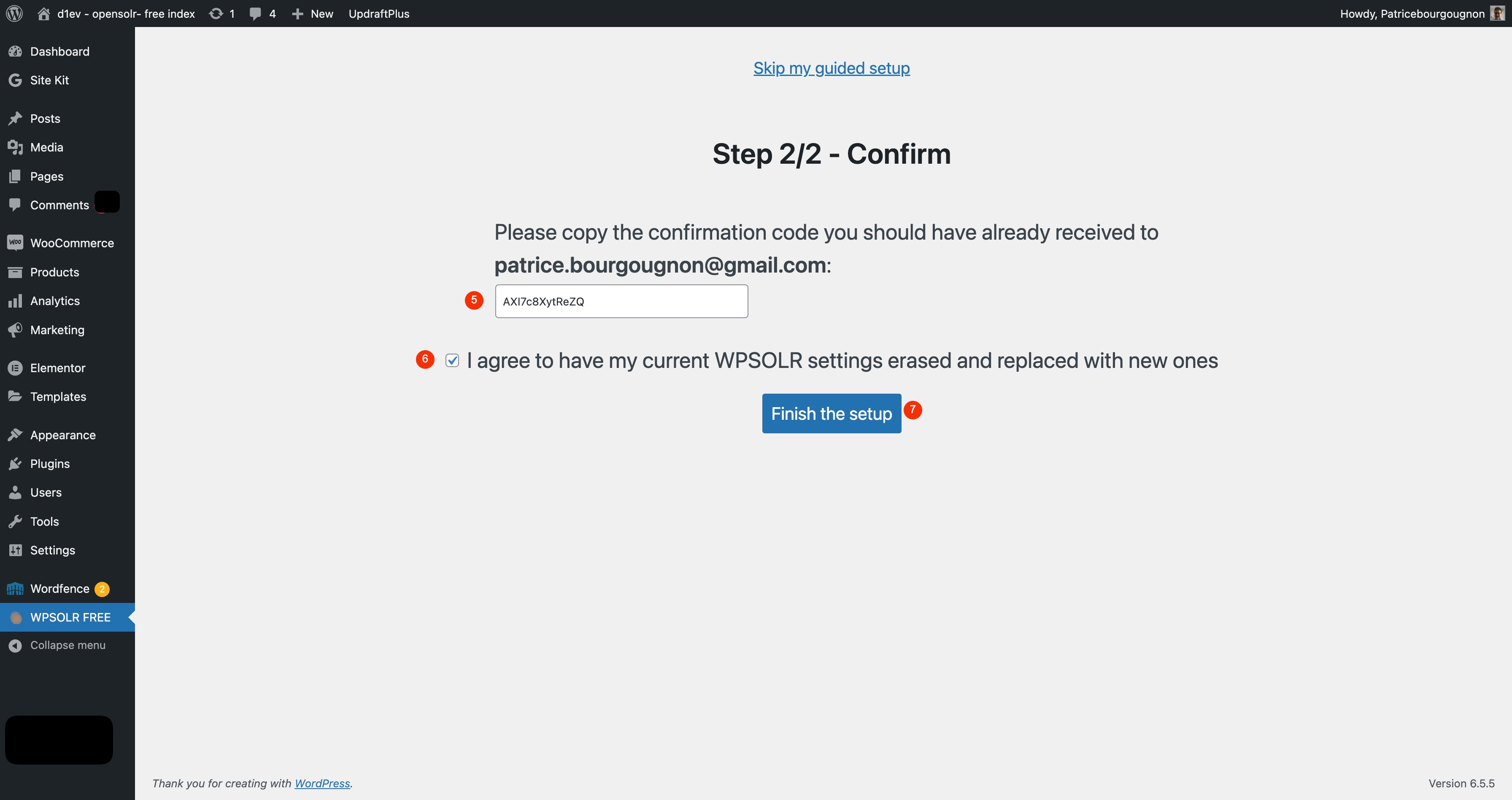Click the Skip my guided setup link

pos(831,68)
